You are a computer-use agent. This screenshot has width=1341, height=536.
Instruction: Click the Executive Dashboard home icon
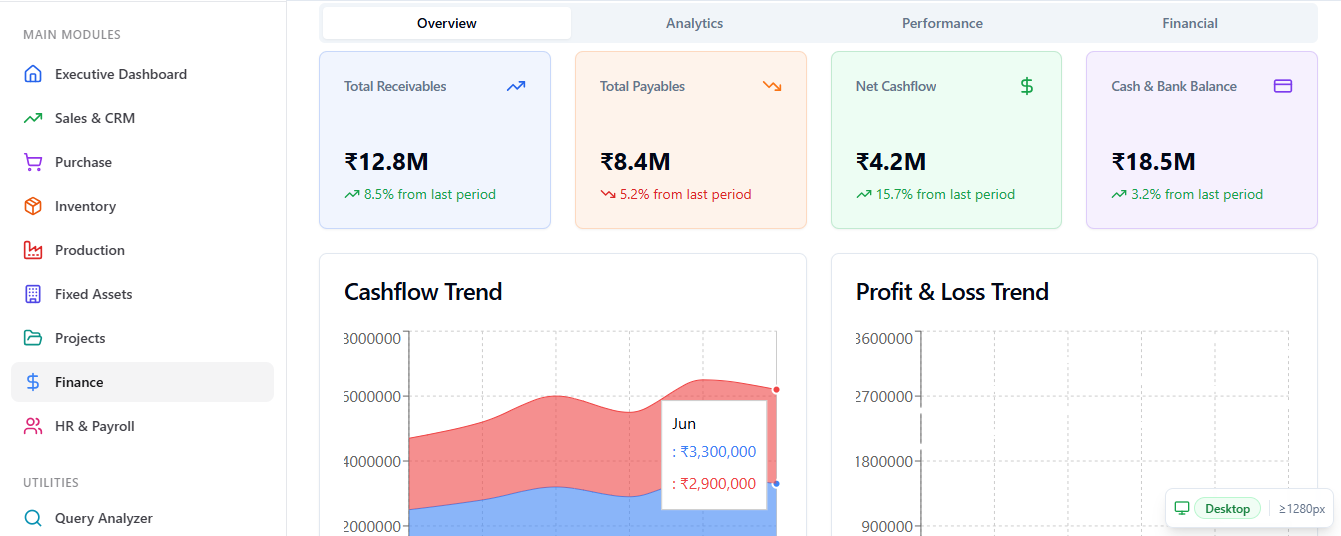[33, 74]
